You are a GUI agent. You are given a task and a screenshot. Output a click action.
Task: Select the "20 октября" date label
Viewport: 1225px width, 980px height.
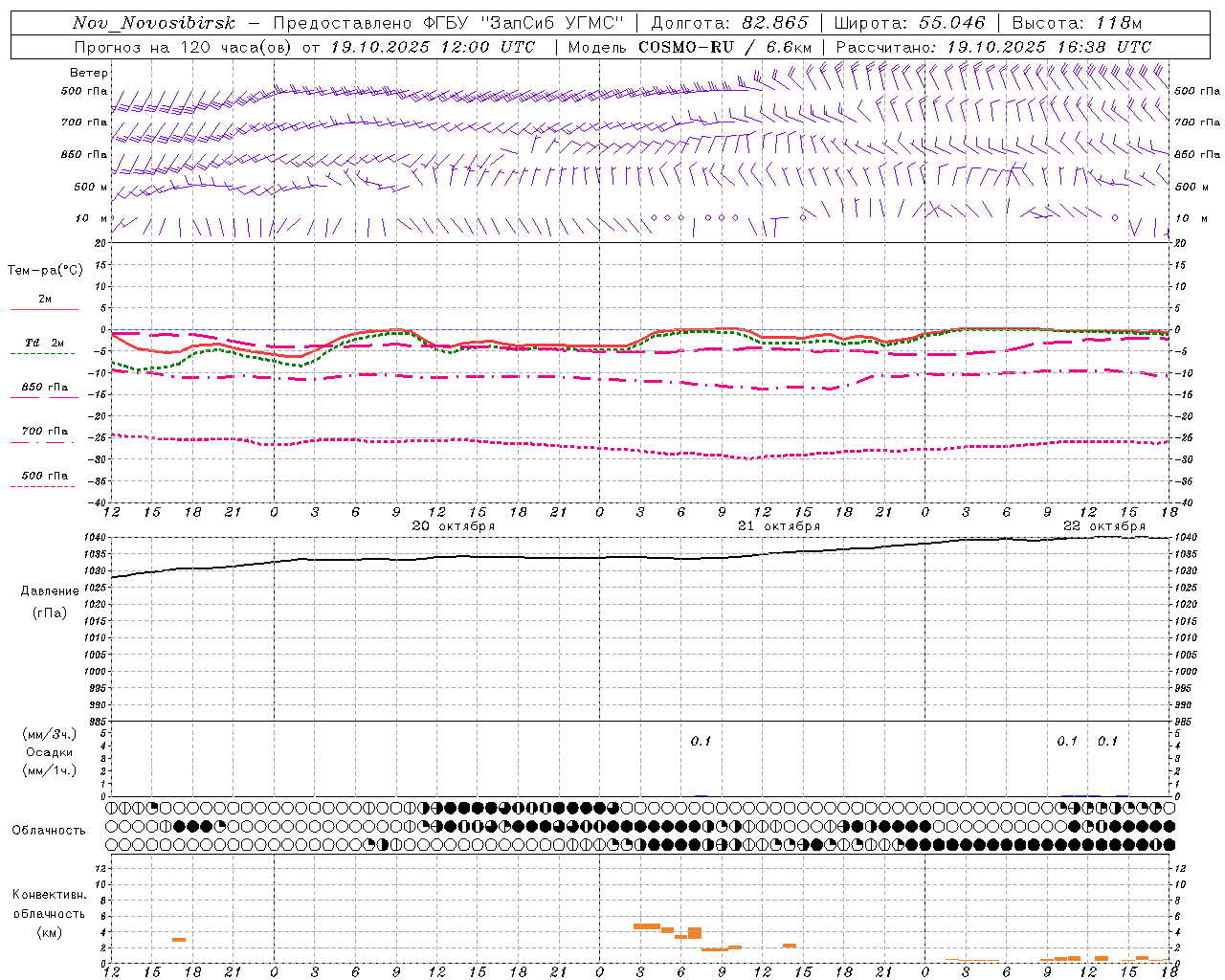click(x=454, y=526)
